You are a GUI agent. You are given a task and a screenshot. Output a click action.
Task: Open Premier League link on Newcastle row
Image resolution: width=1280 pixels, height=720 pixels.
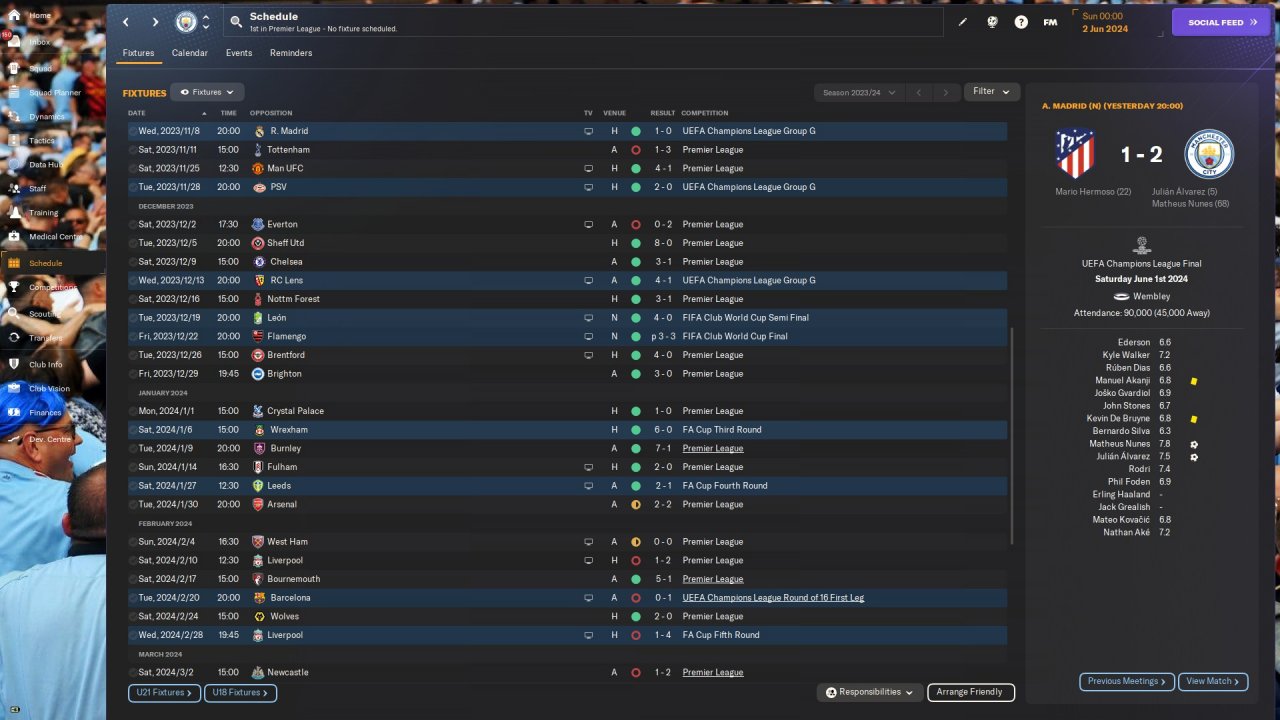point(713,672)
